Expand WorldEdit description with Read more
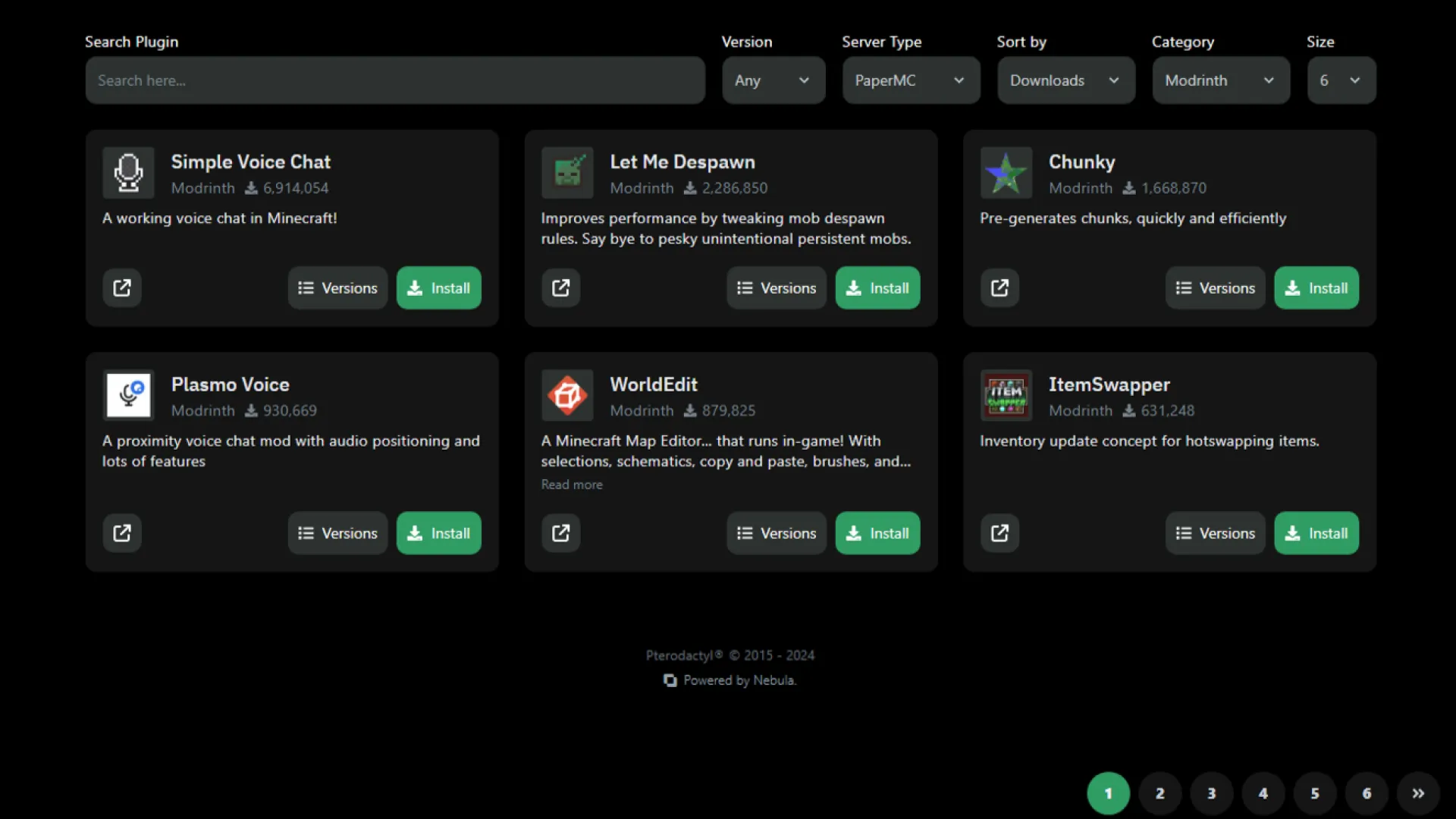Image resolution: width=1456 pixels, height=819 pixels. click(x=572, y=485)
